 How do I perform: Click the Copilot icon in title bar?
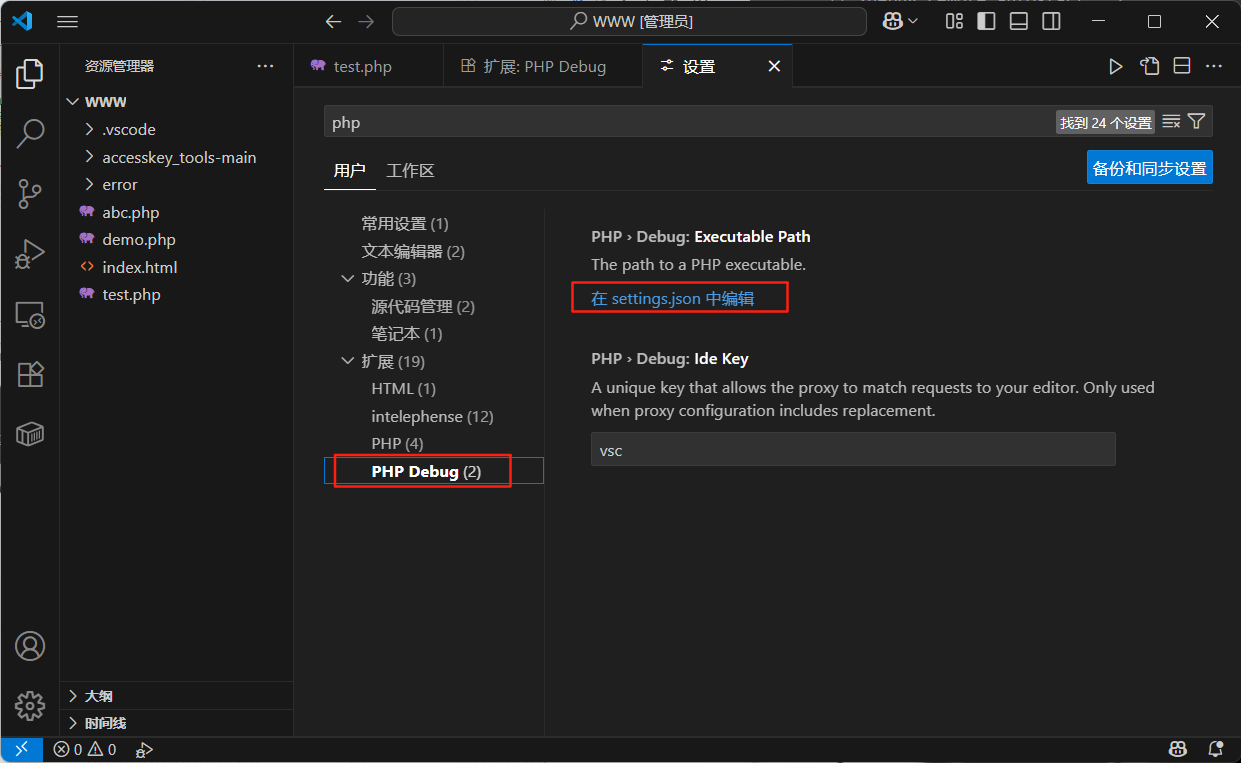click(x=891, y=22)
